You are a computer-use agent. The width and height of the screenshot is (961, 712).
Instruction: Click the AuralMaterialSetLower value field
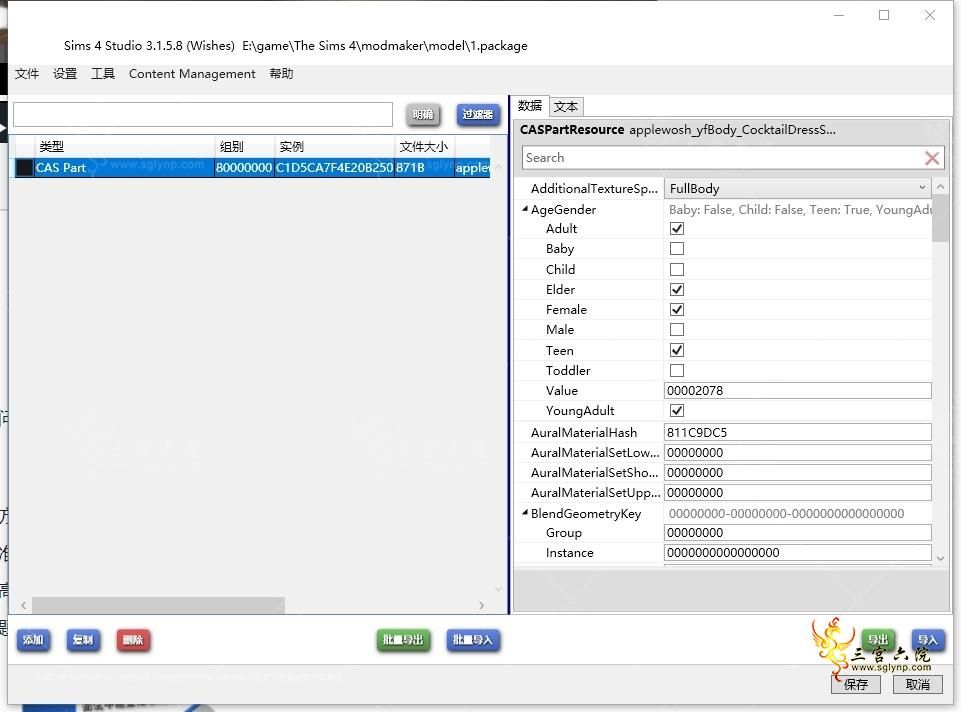pyautogui.click(x=797, y=452)
